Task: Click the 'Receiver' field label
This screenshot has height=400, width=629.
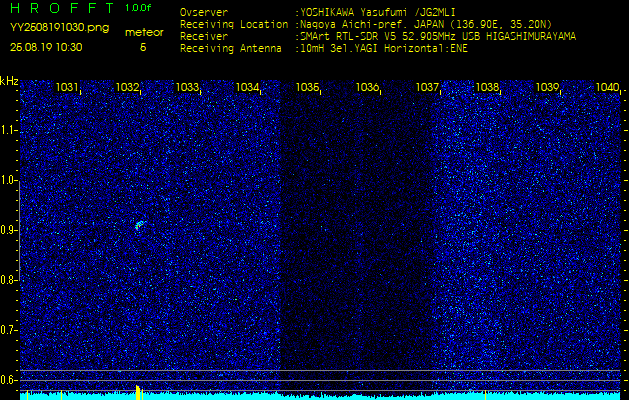Action: pyautogui.click(x=204, y=37)
